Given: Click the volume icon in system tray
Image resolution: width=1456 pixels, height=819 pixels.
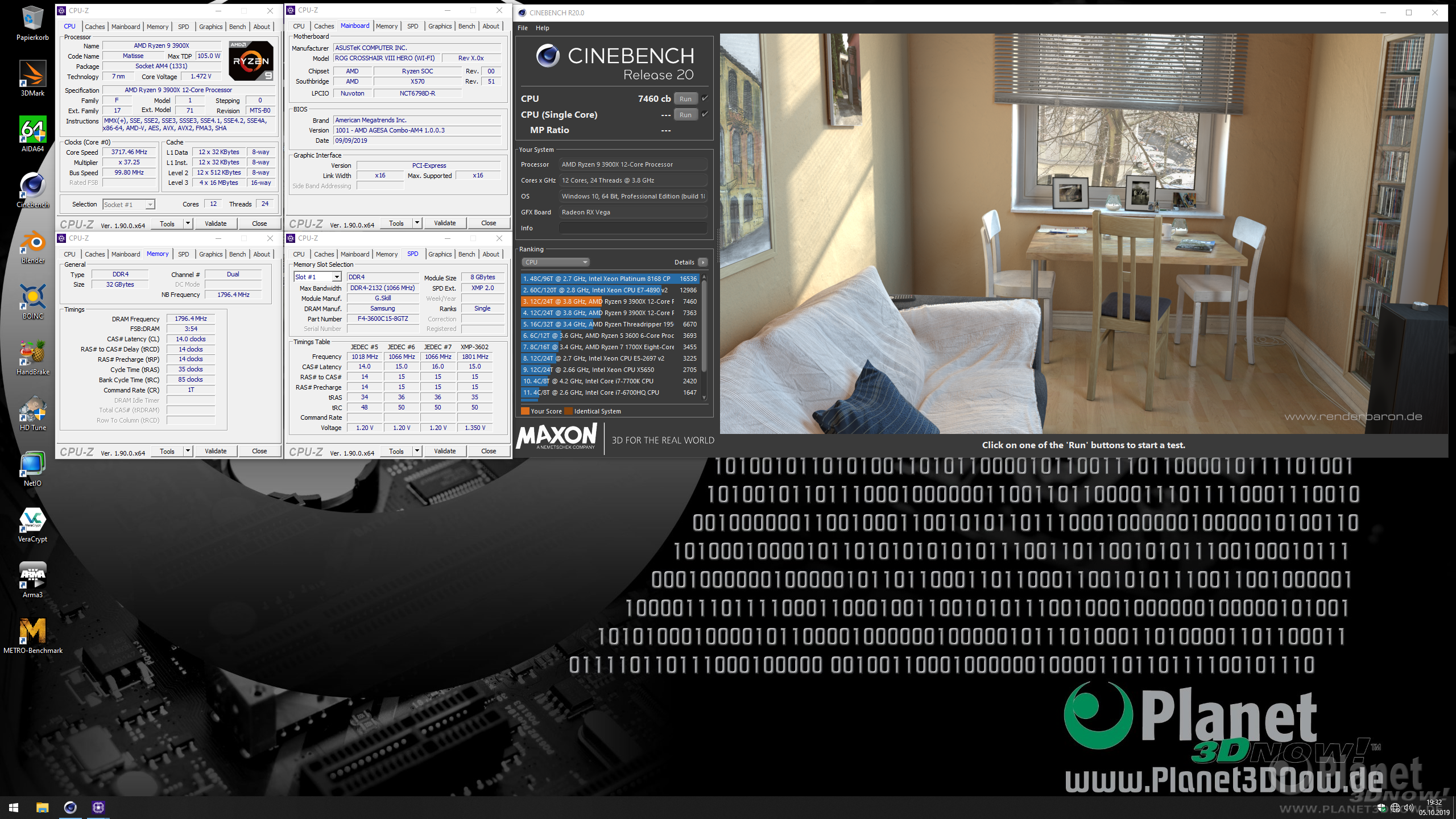Looking at the screenshot, I should click(1408, 808).
